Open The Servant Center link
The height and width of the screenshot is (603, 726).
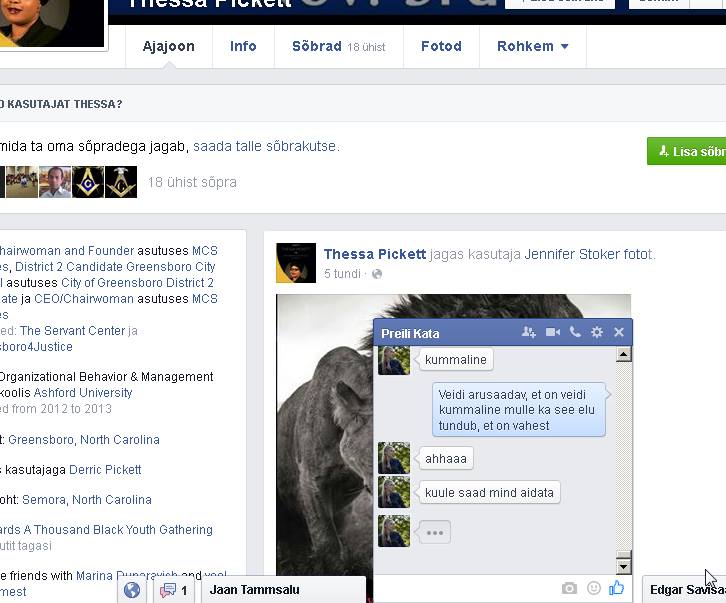[72, 331]
